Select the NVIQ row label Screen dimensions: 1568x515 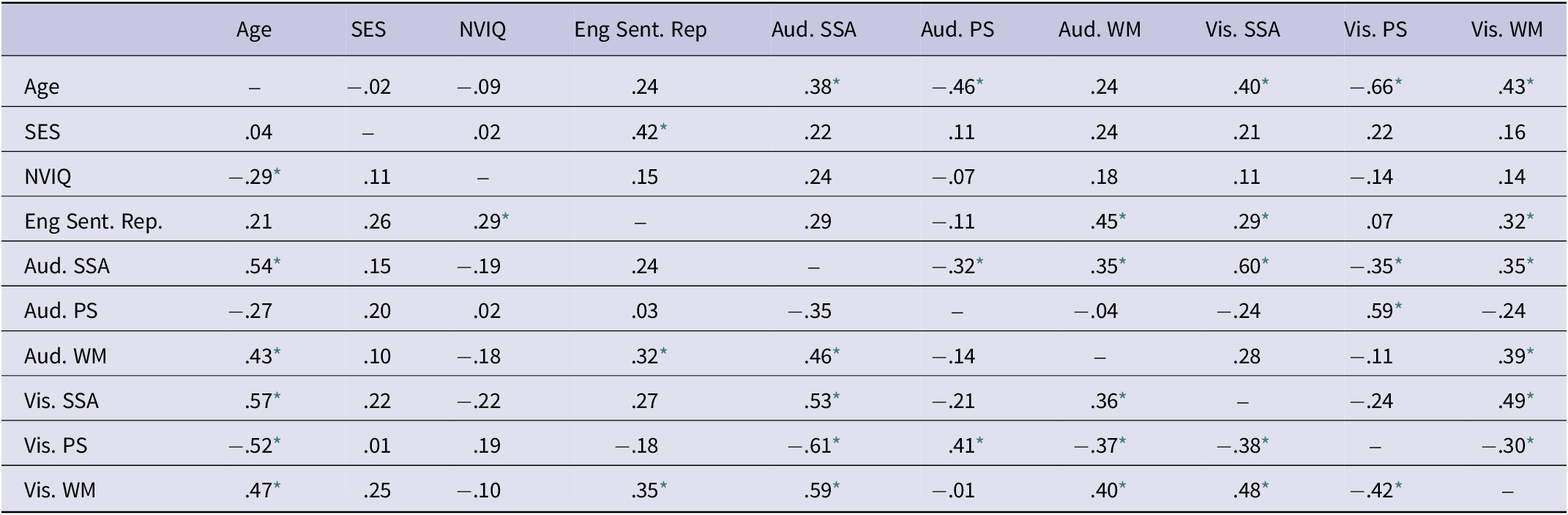pyautogui.click(x=48, y=177)
